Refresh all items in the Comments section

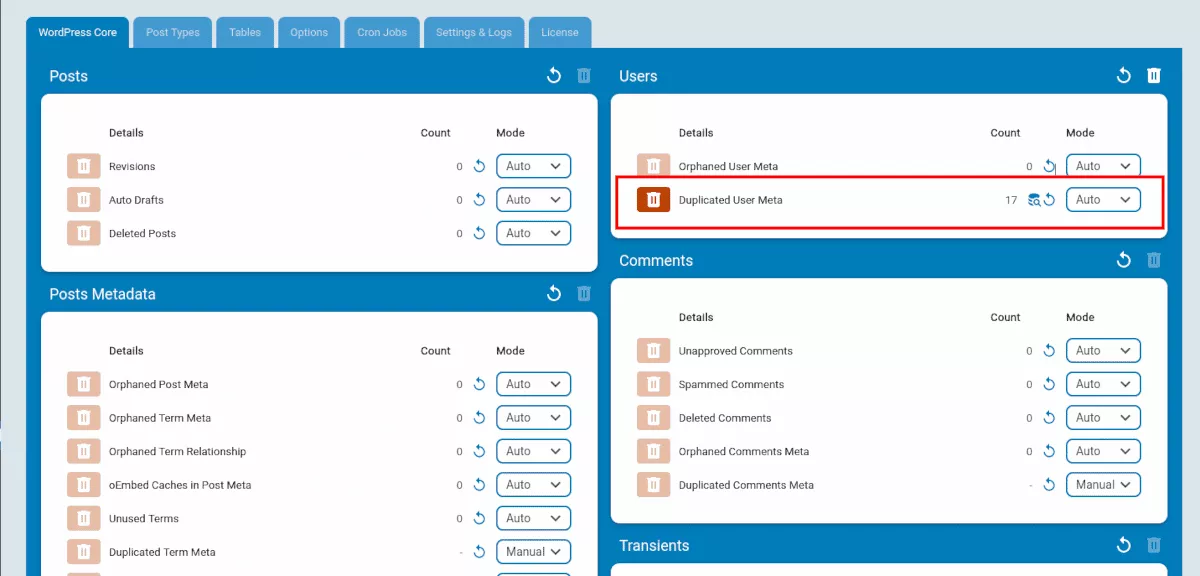(x=1124, y=260)
